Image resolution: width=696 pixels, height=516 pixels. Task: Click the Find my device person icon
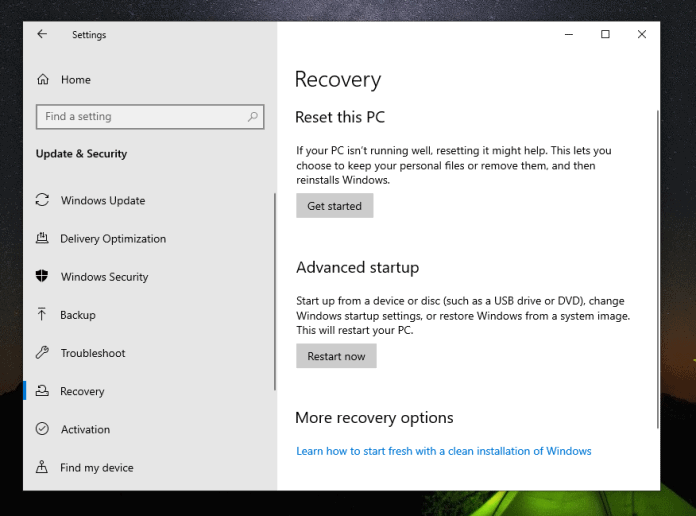coord(42,467)
